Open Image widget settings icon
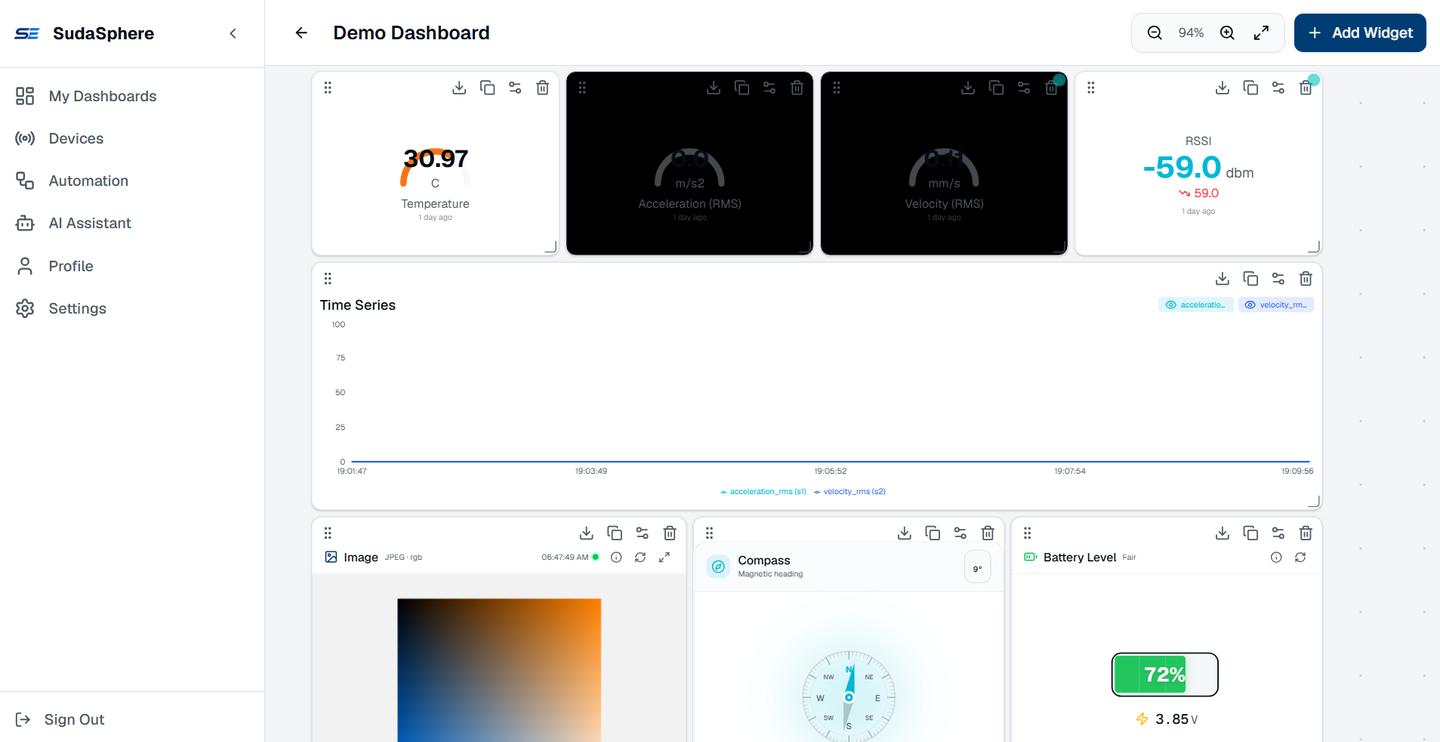The height and width of the screenshot is (742, 1440). (642, 533)
